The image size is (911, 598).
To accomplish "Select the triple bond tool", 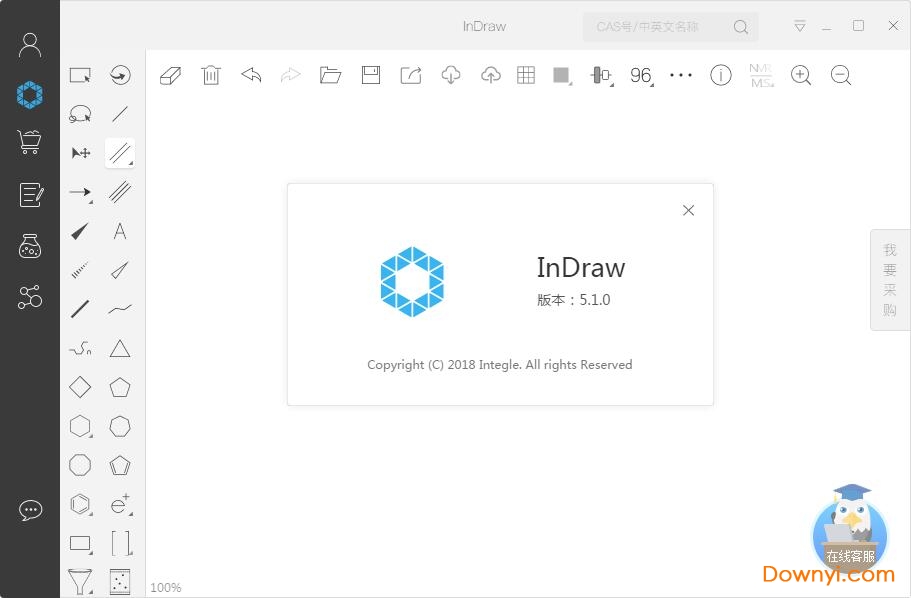I will point(120,192).
